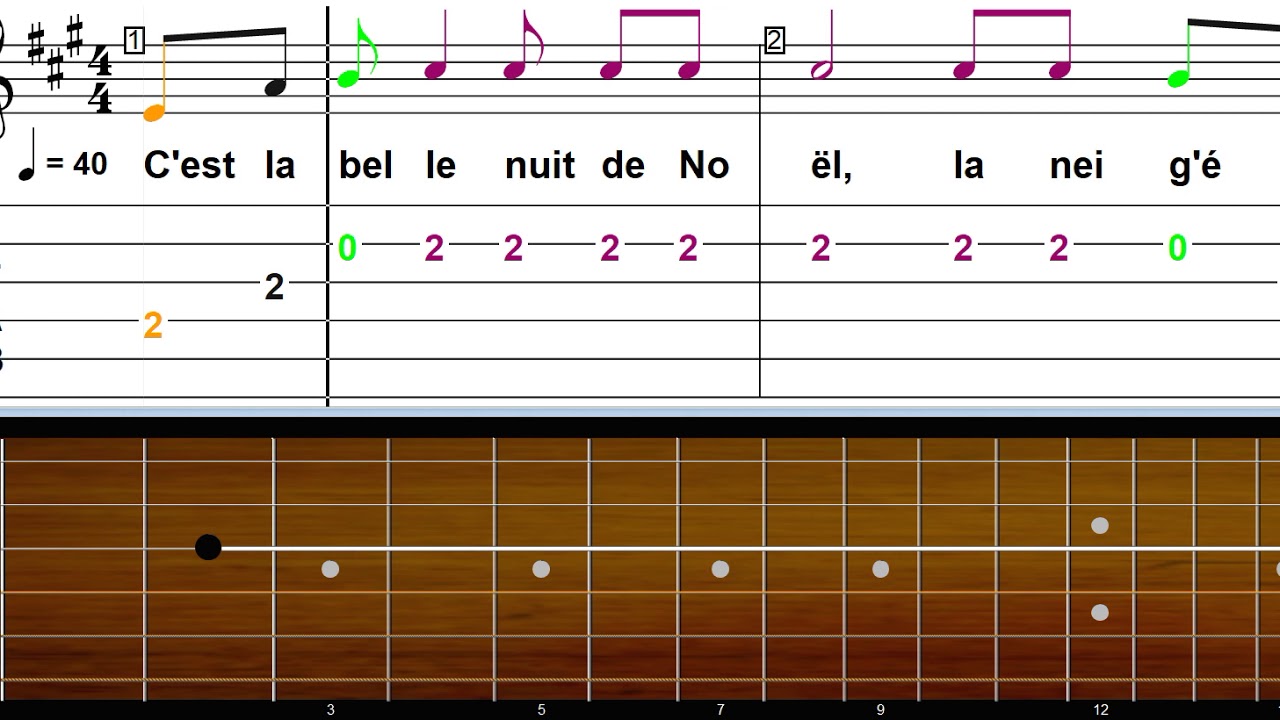Click the green tab 0 under 'bel'
The height and width of the screenshot is (720, 1280).
pyautogui.click(x=347, y=248)
